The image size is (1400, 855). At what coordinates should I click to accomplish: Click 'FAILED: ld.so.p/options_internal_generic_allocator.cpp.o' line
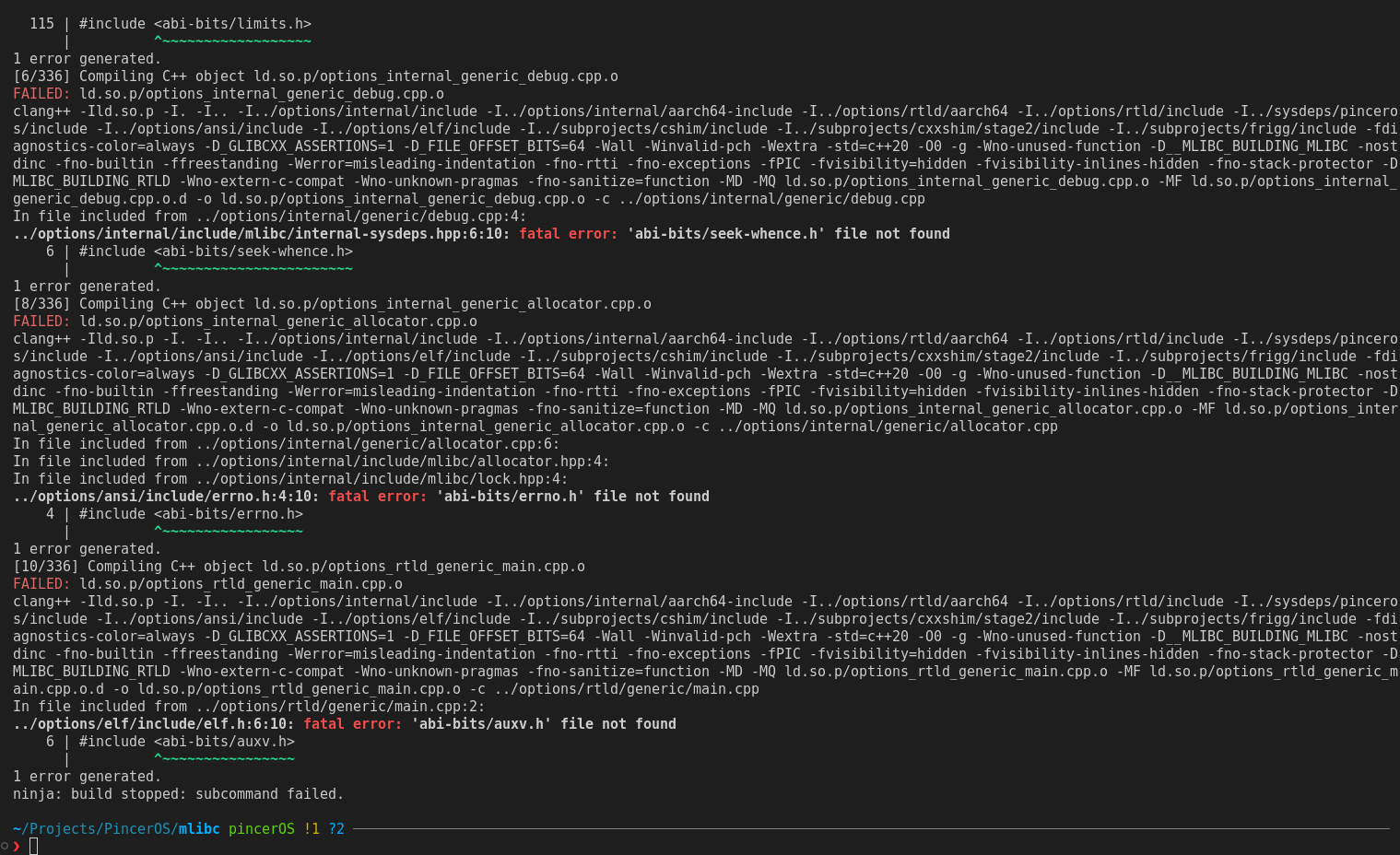click(x=245, y=322)
